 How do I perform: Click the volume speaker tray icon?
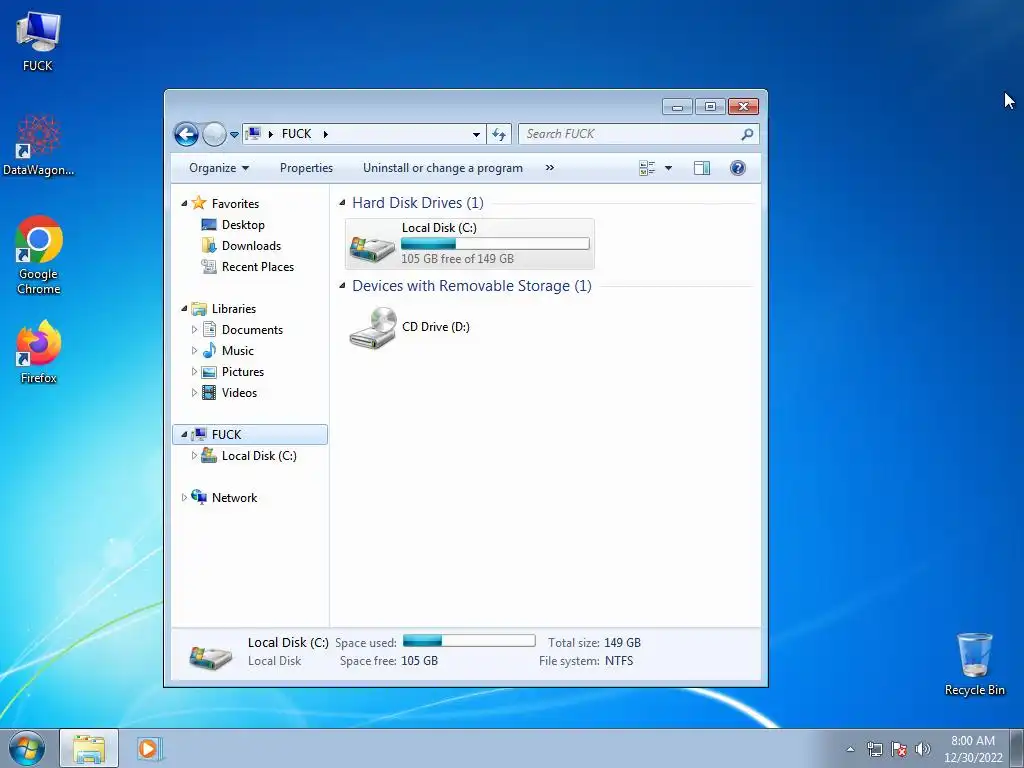(x=923, y=749)
